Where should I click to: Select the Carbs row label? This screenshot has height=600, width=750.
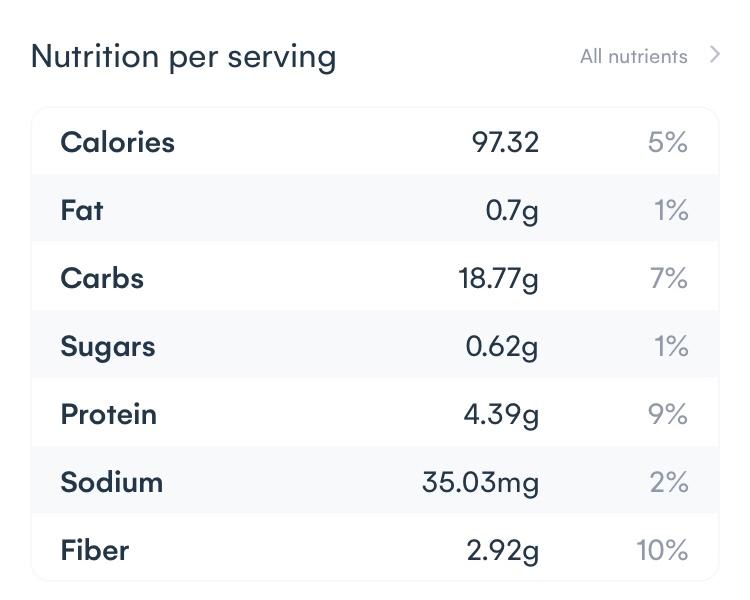[x=102, y=278]
